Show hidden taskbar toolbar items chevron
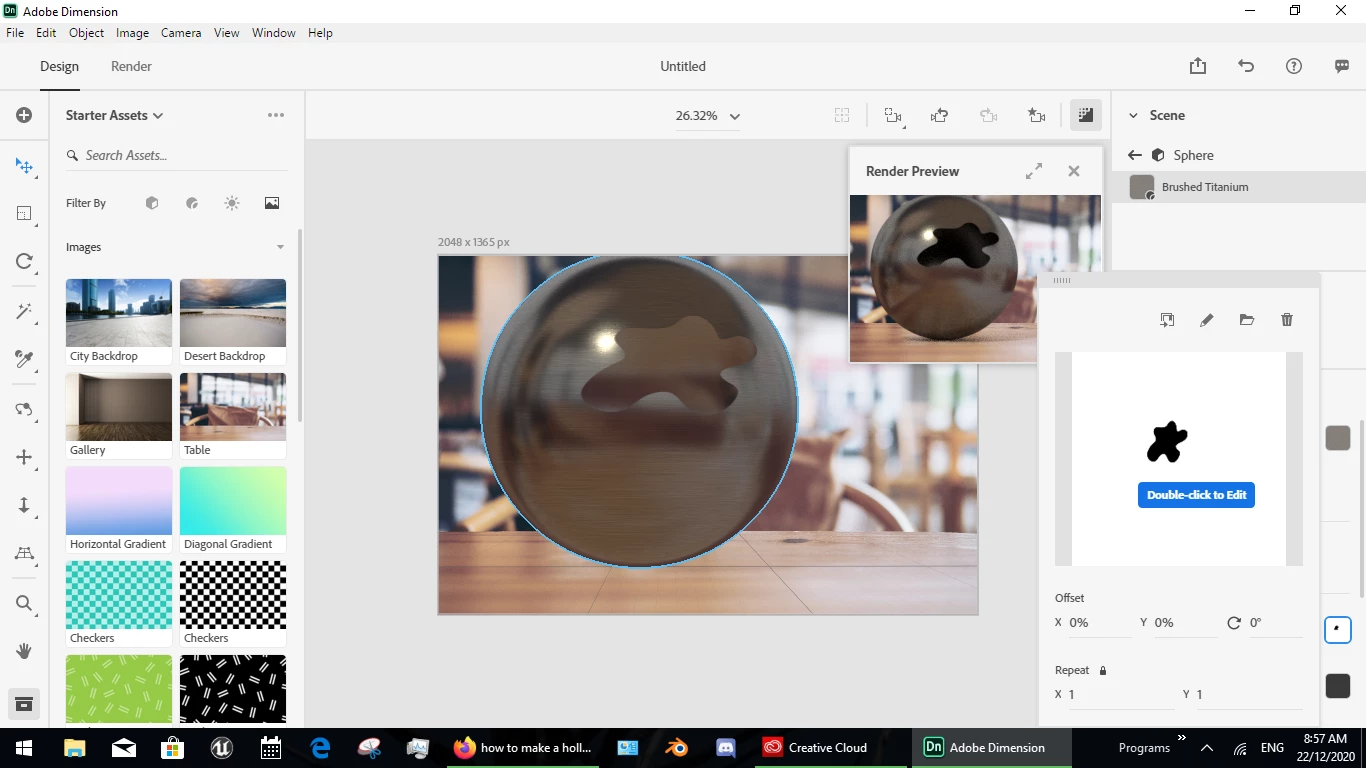The image size is (1366, 768). coord(1181,739)
